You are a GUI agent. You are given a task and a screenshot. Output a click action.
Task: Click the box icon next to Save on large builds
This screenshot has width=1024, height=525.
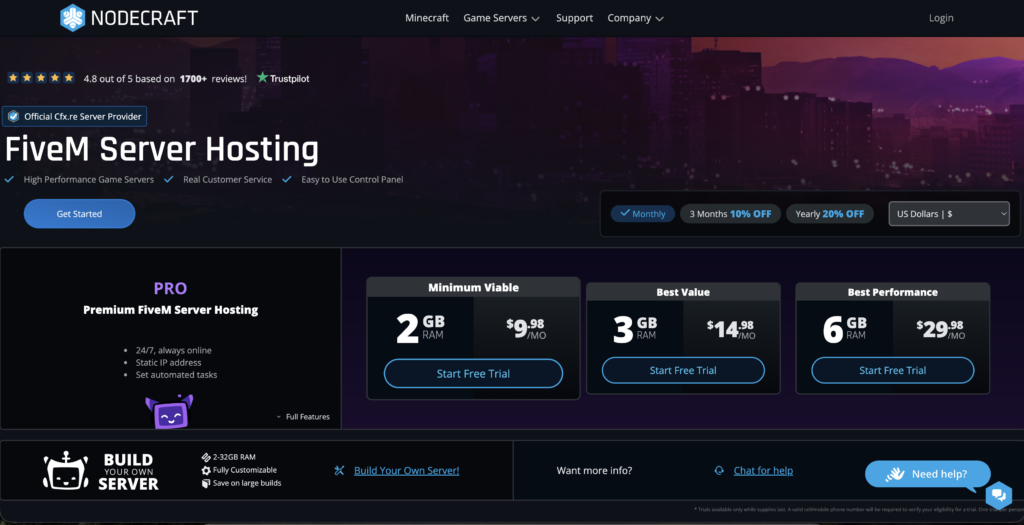click(206, 483)
